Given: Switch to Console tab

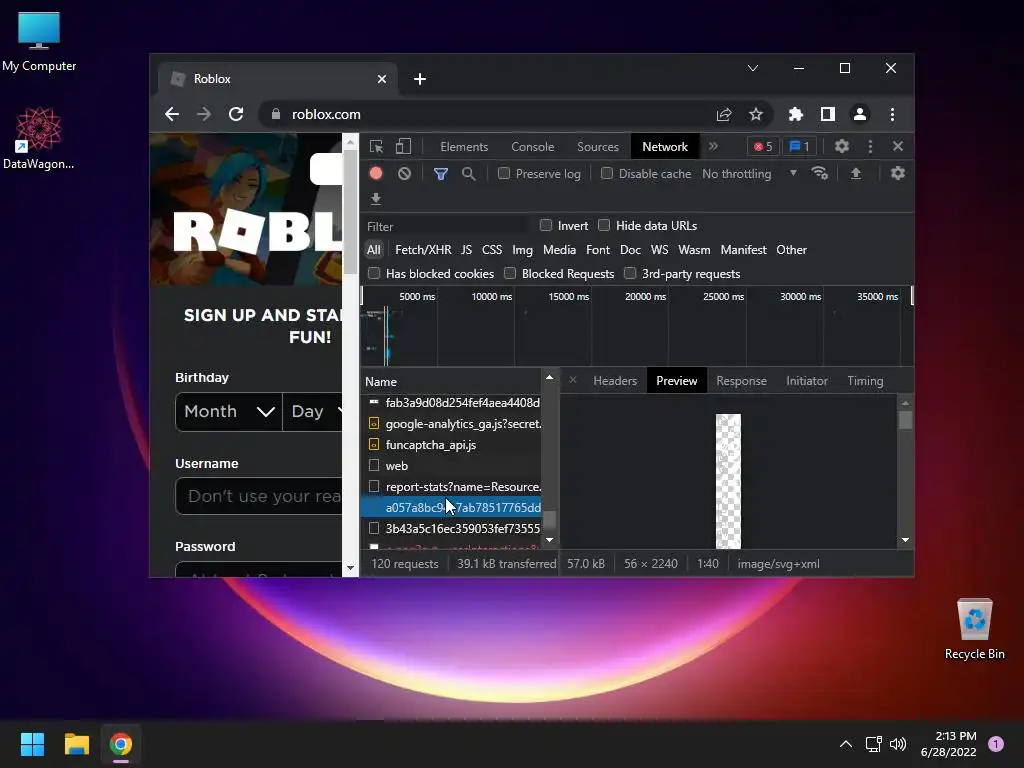Looking at the screenshot, I should 532,146.
